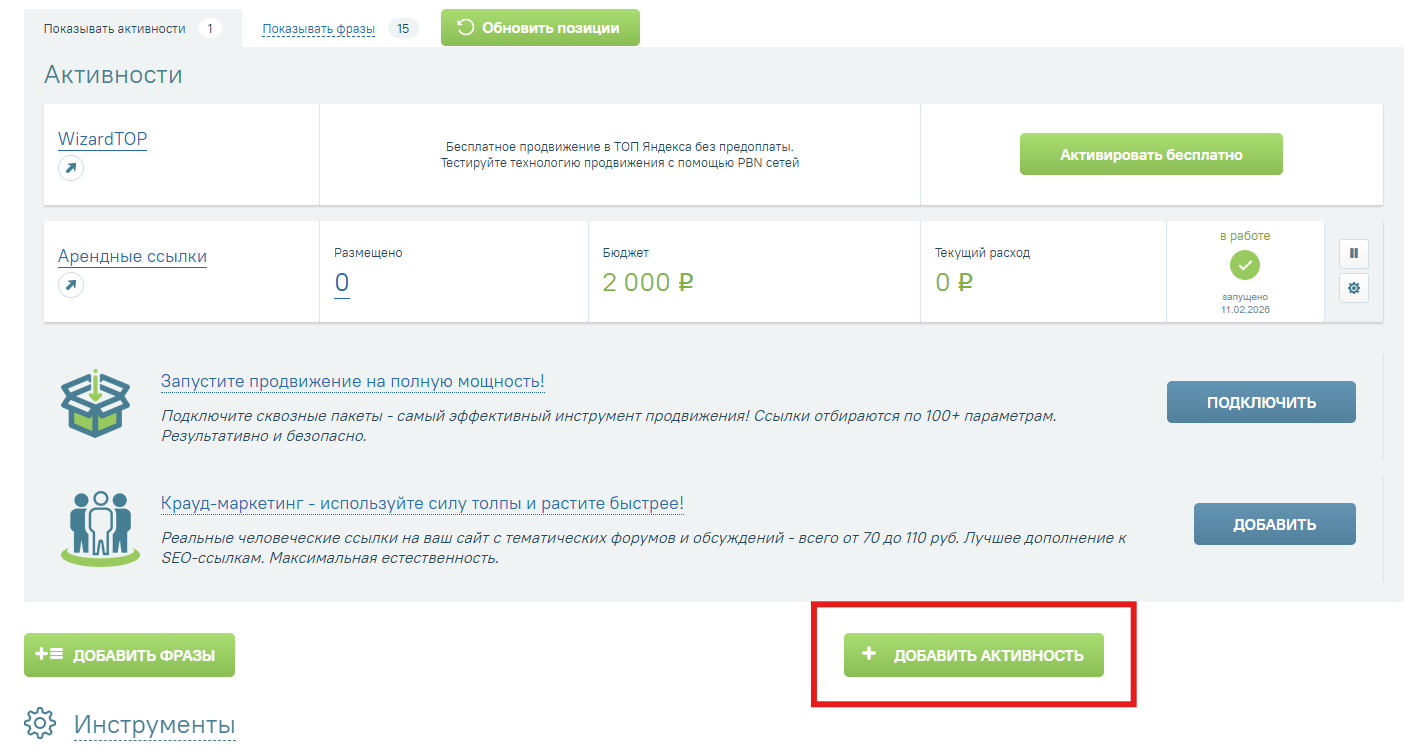Click the gear icon beside Инструменты

click(40, 723)
